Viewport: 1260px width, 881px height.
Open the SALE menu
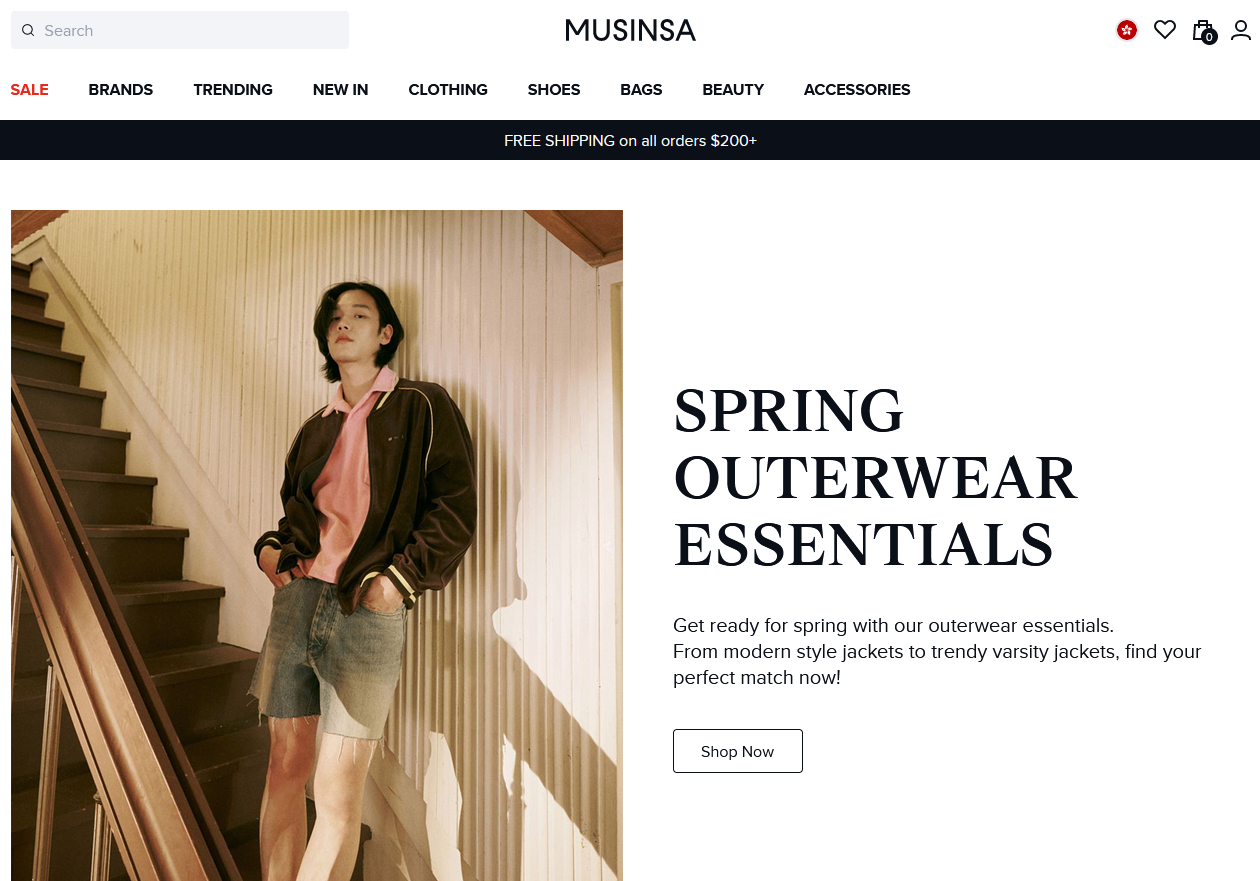29,90
